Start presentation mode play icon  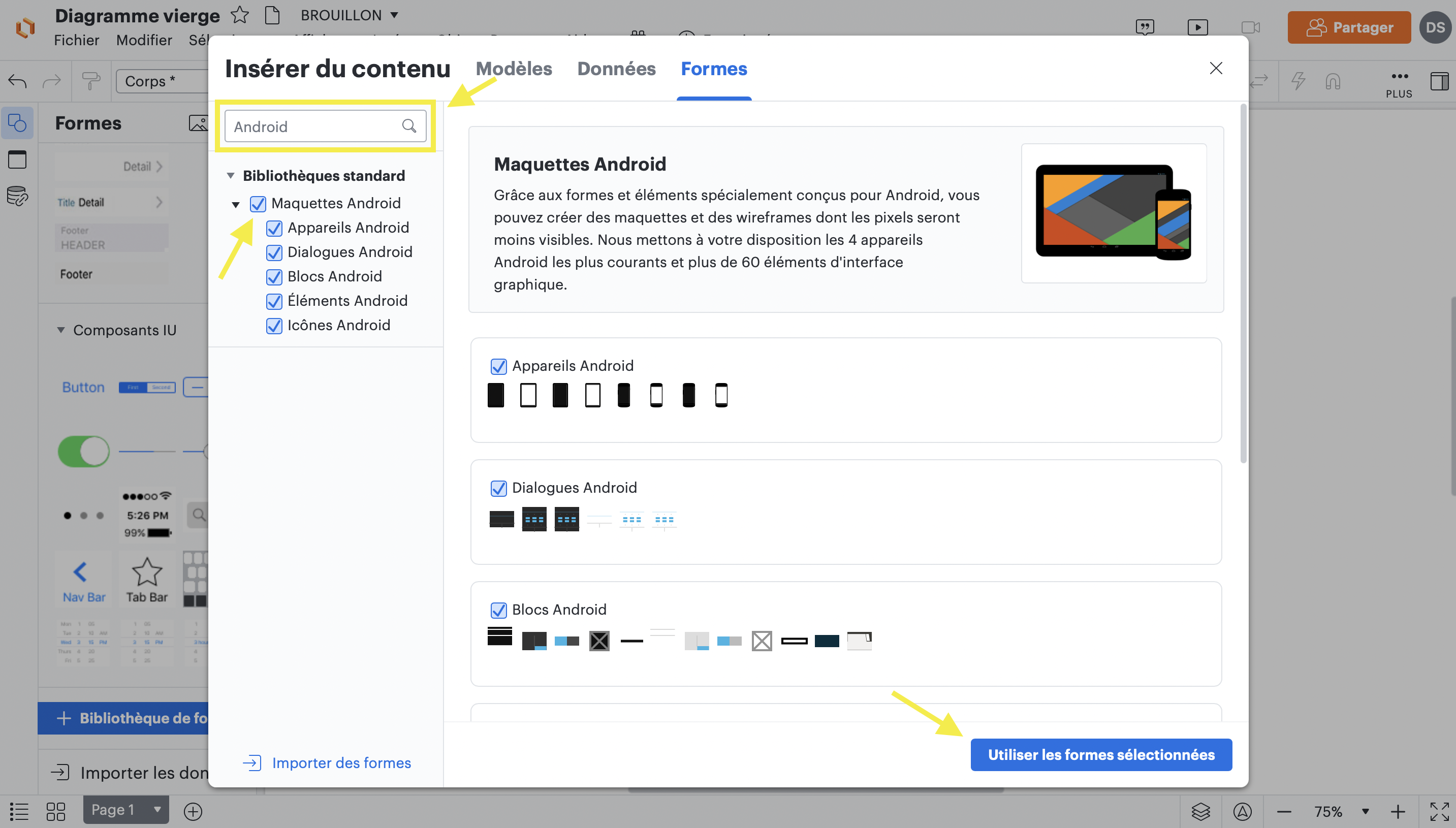click(x=1198, y=27)
